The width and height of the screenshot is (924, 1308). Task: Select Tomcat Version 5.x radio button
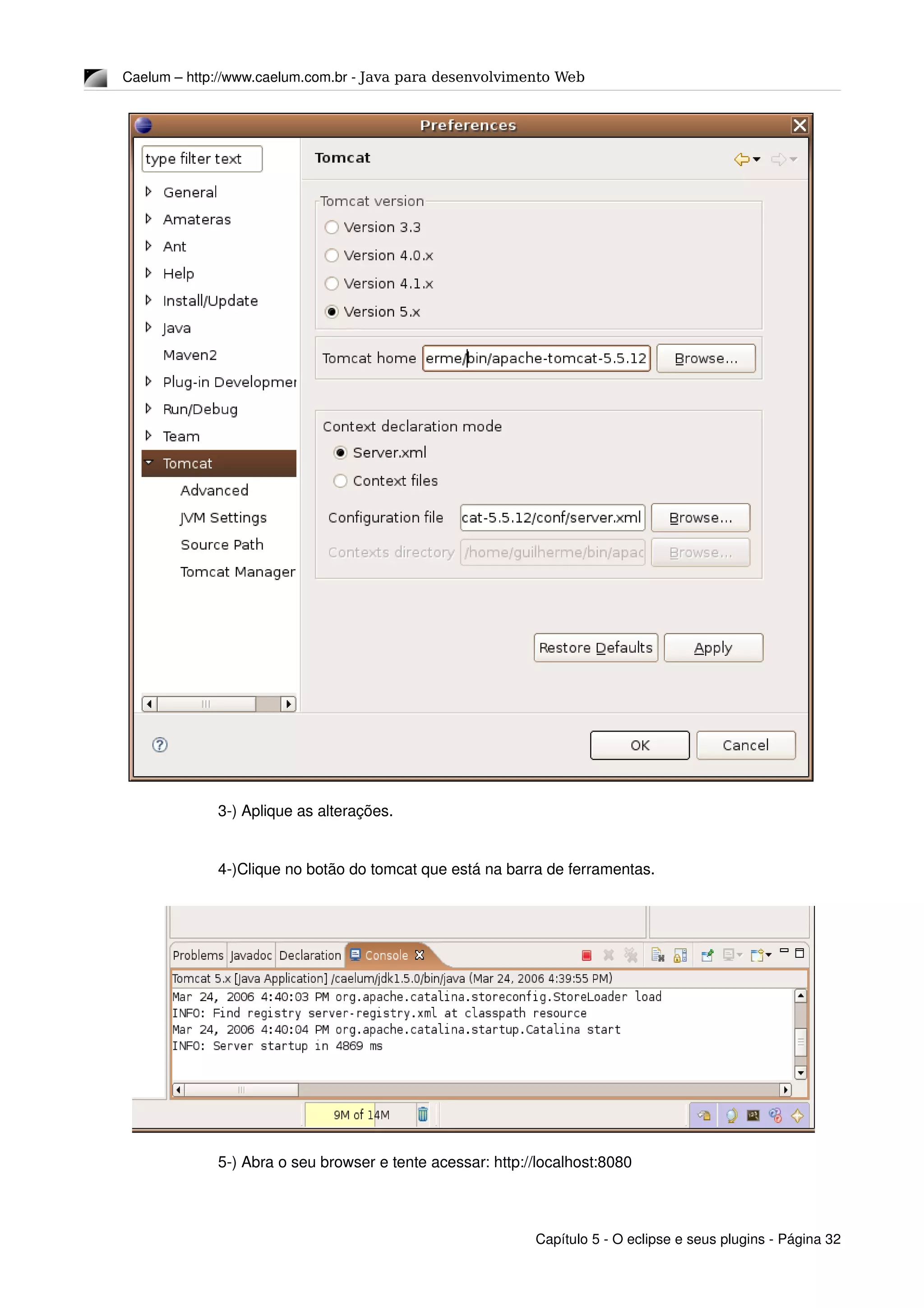point(331,311)
